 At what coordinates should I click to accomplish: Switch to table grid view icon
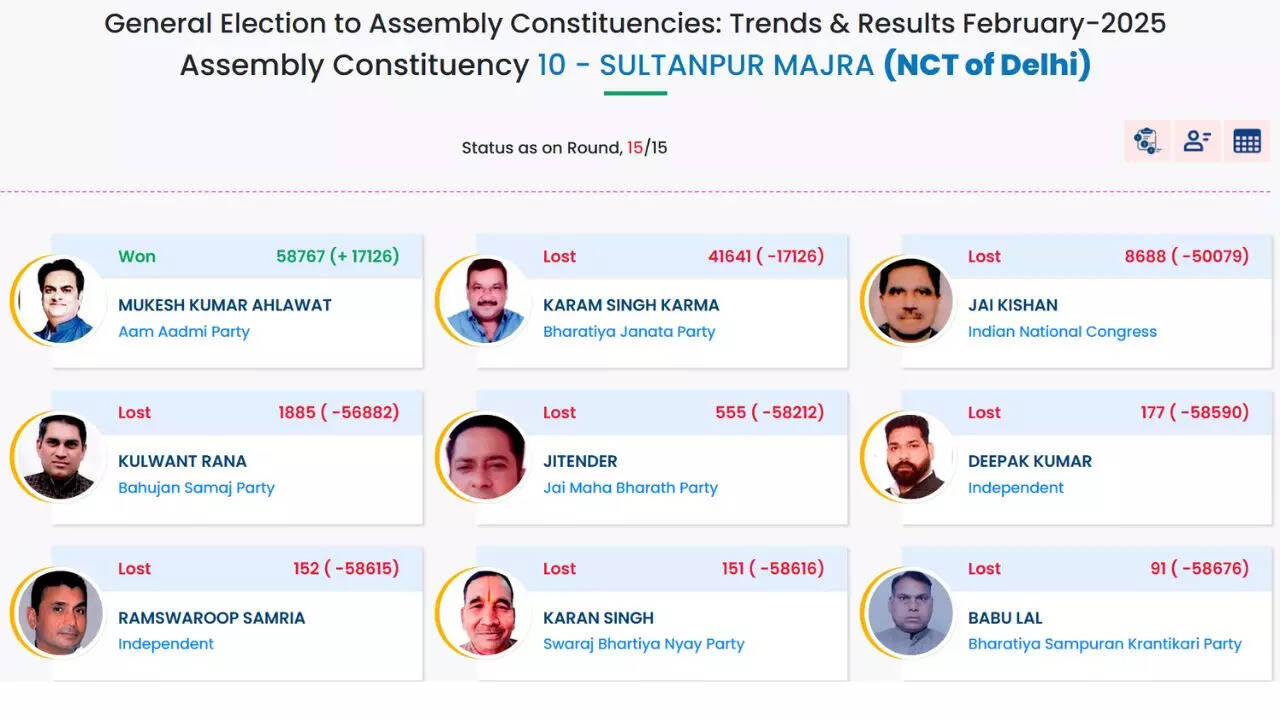[x=1247, y=141]
